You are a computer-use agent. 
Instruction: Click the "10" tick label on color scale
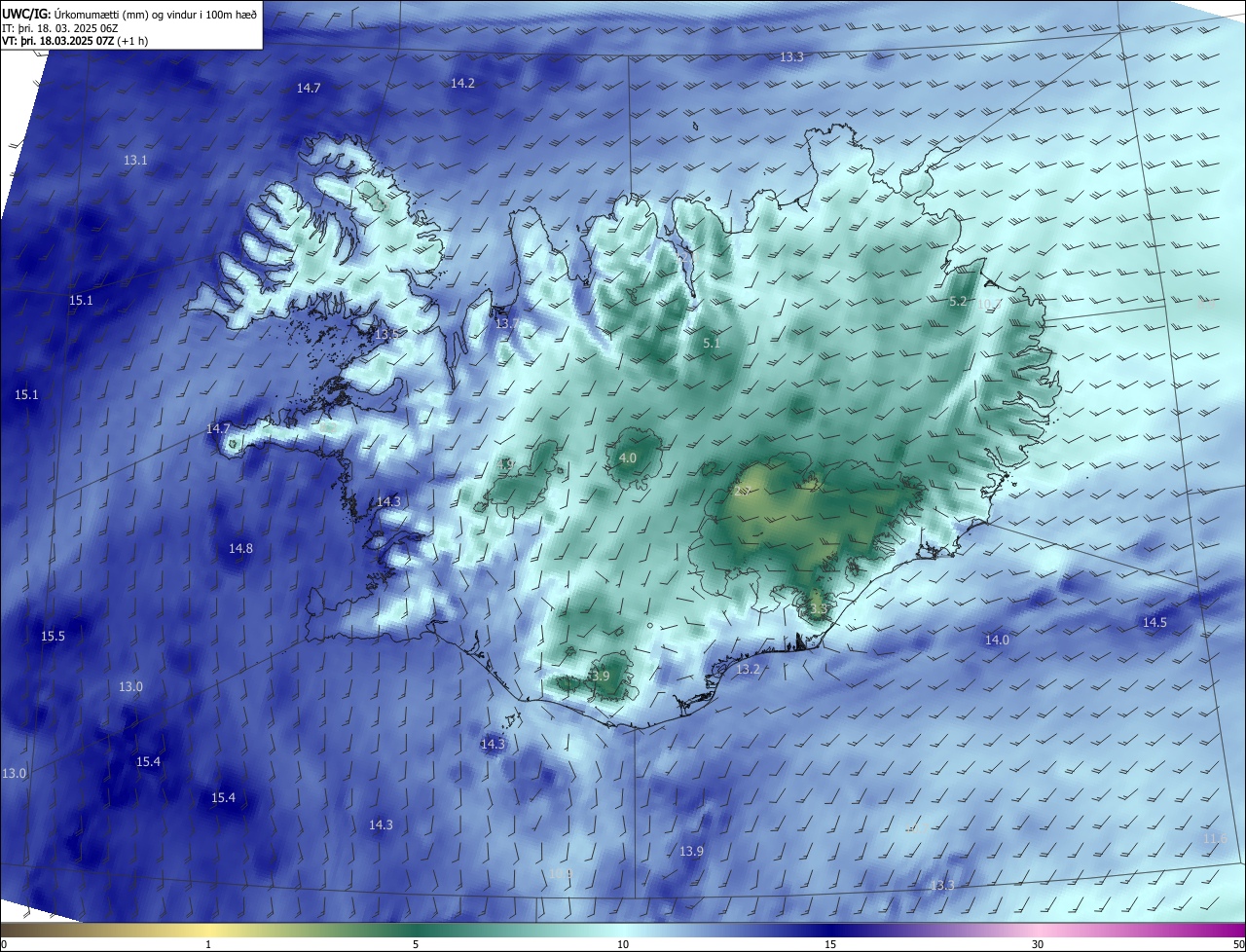[623, 944]
